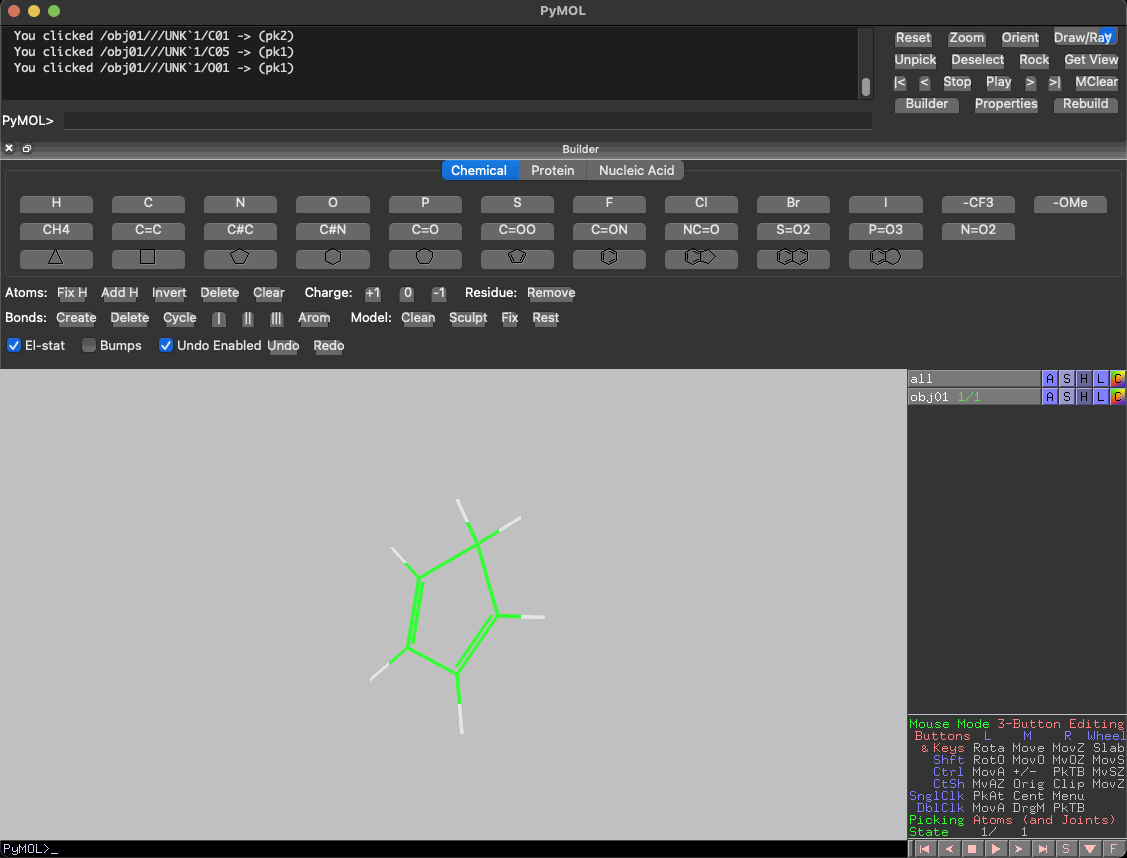The height and width of the screenshot is (858, 1127).
Task: Click the Undo button in Builder
Action: [x=283, y=346]
